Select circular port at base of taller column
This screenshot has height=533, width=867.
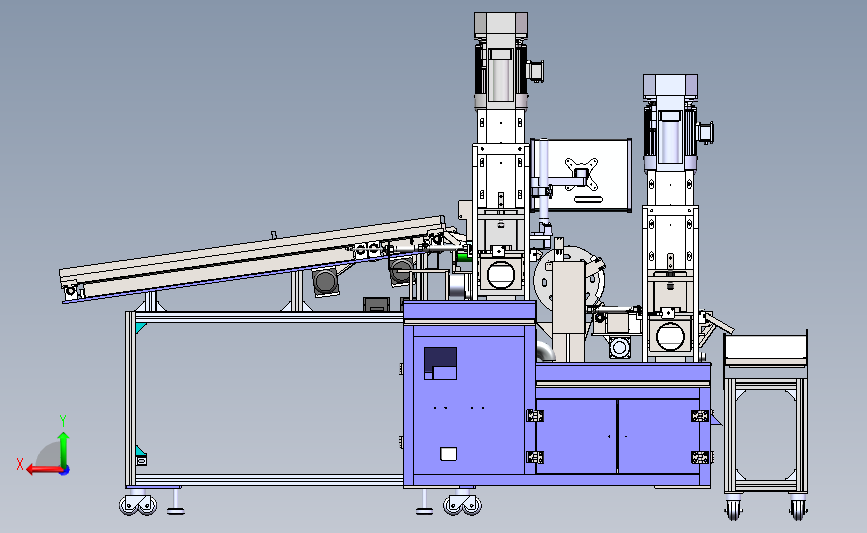tap(501, 275)
